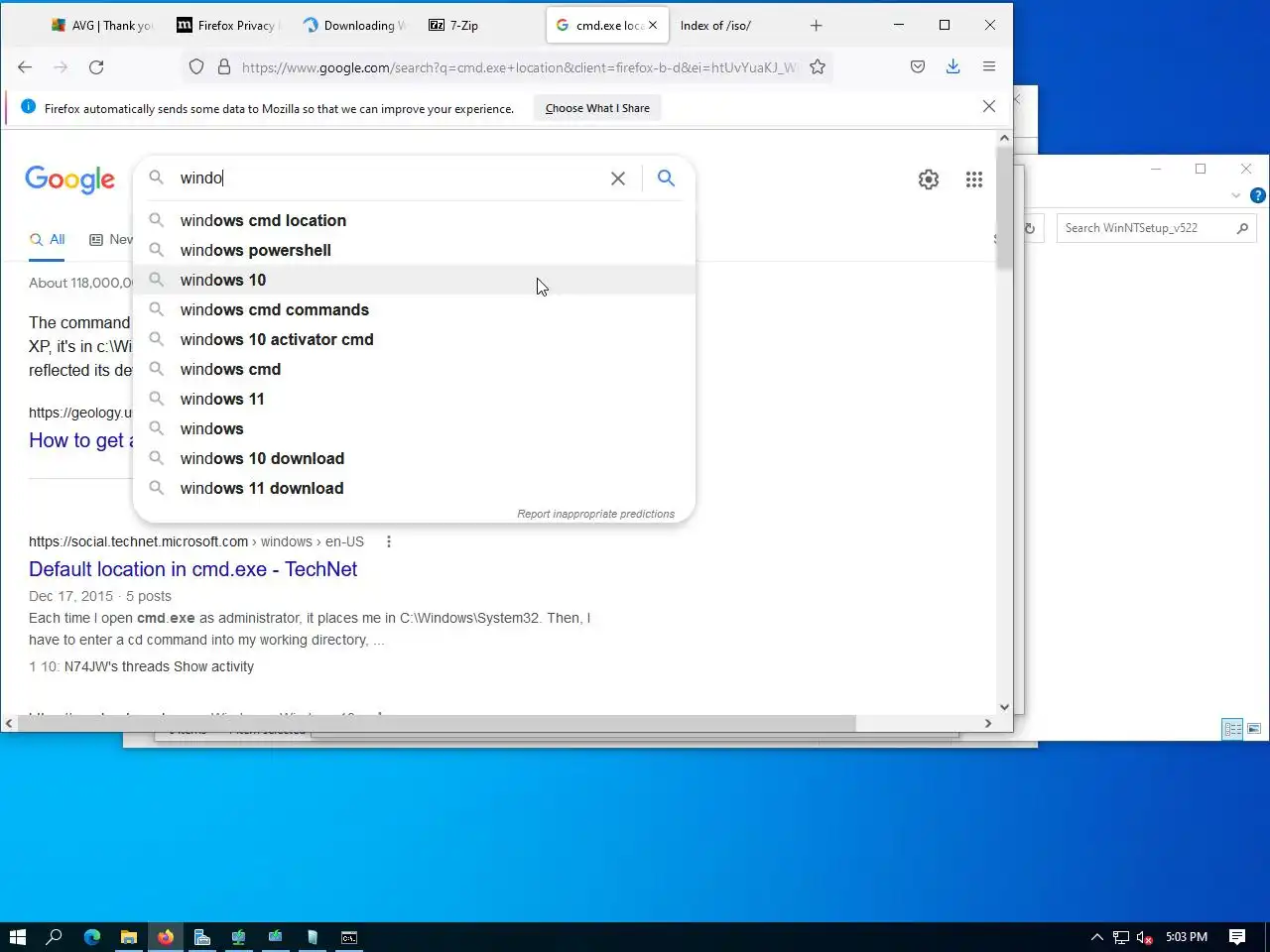Image resolution: width=1270 pixels, height=952 pixels.
Task: Click the padlock site security icon
Action: pyautogui.click(x=224, y=66)
